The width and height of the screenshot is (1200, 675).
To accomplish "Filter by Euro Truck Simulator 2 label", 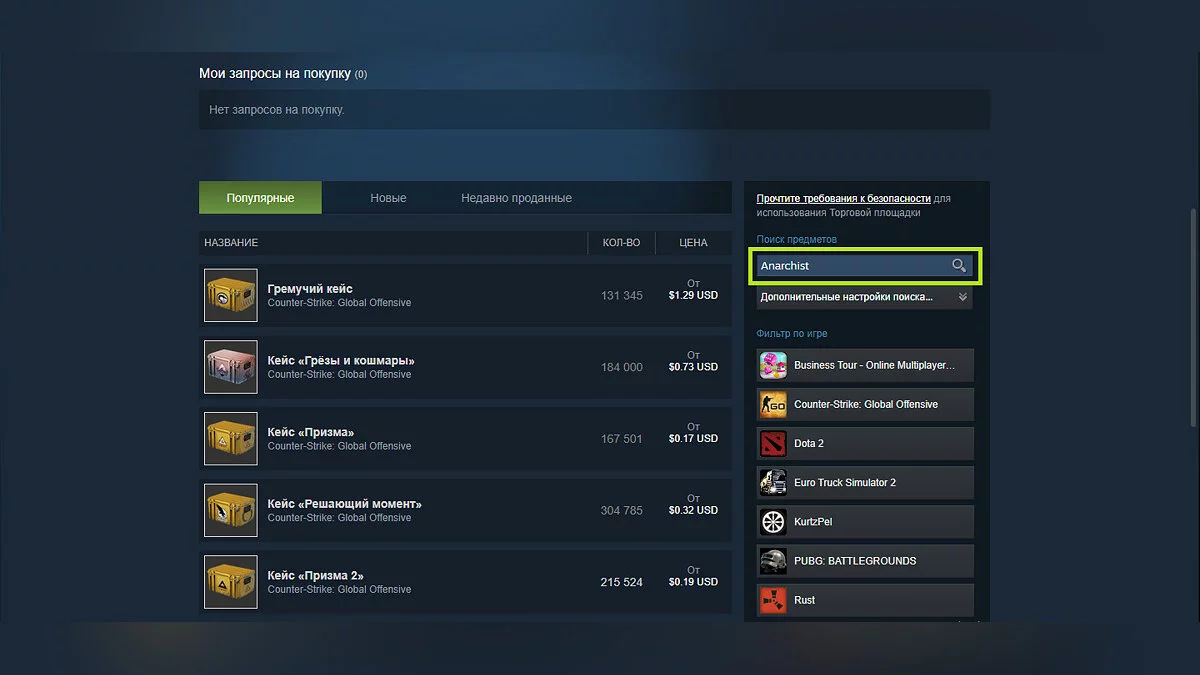I will pyautogui.click(x=845, y=482).
